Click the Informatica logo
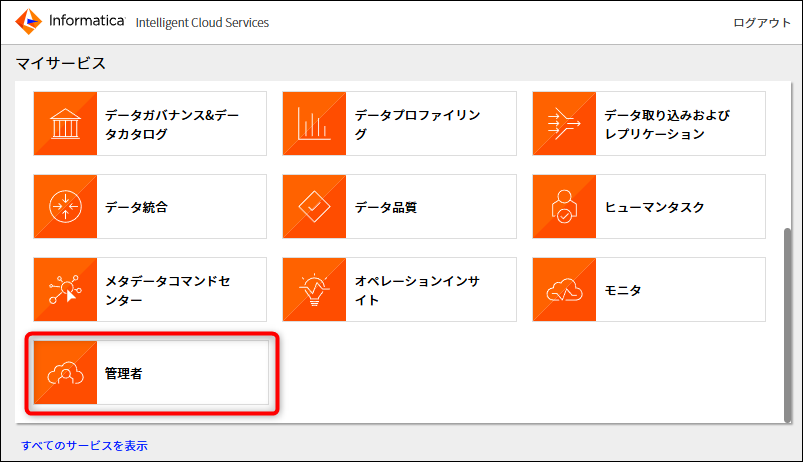This screenshot has width=803, height=462. point(70,22)
